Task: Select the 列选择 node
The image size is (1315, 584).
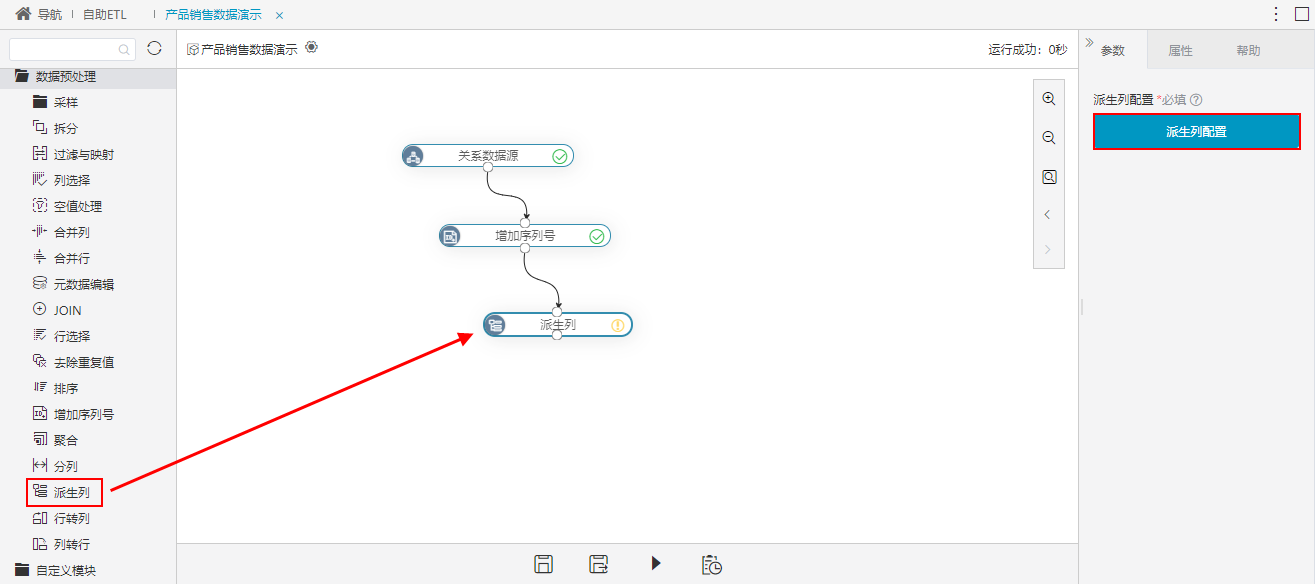Action: point(62,180)
